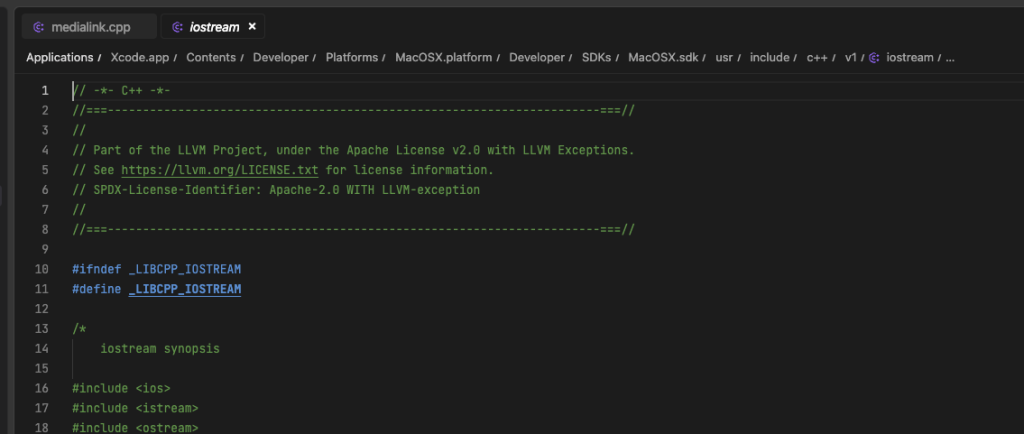Expand the MacOSX.platform breadcrumb
Viewport: 1024px width, 434px height.
443,57
